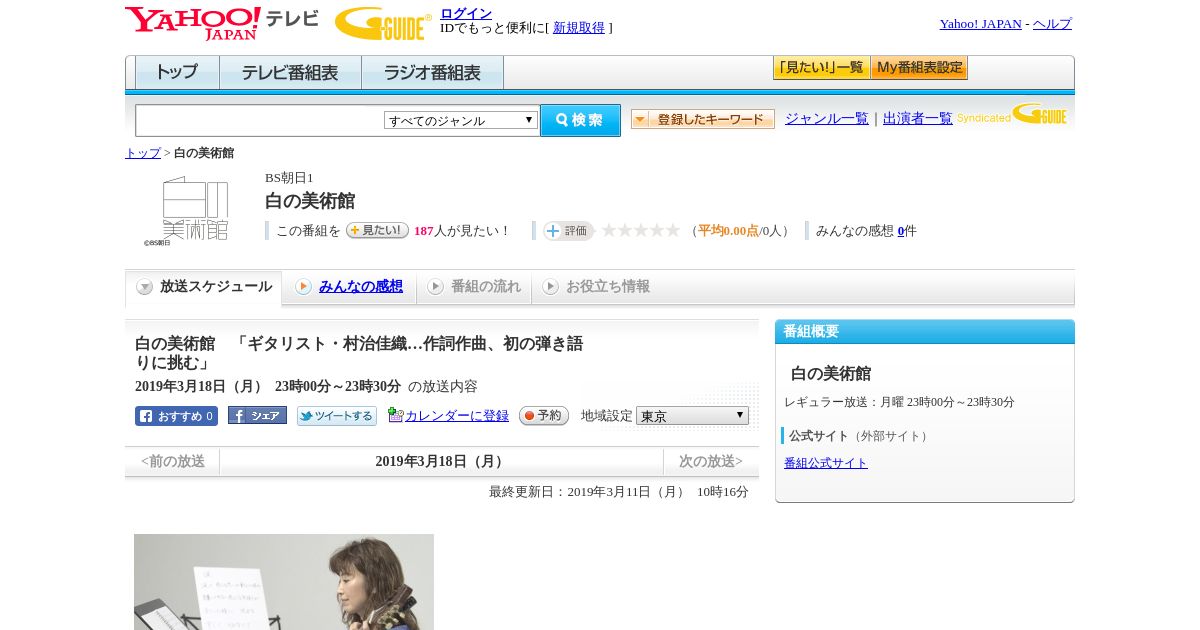Focus the program search input field
Screen dimensions: 1200x630
[x=259, y=120]
